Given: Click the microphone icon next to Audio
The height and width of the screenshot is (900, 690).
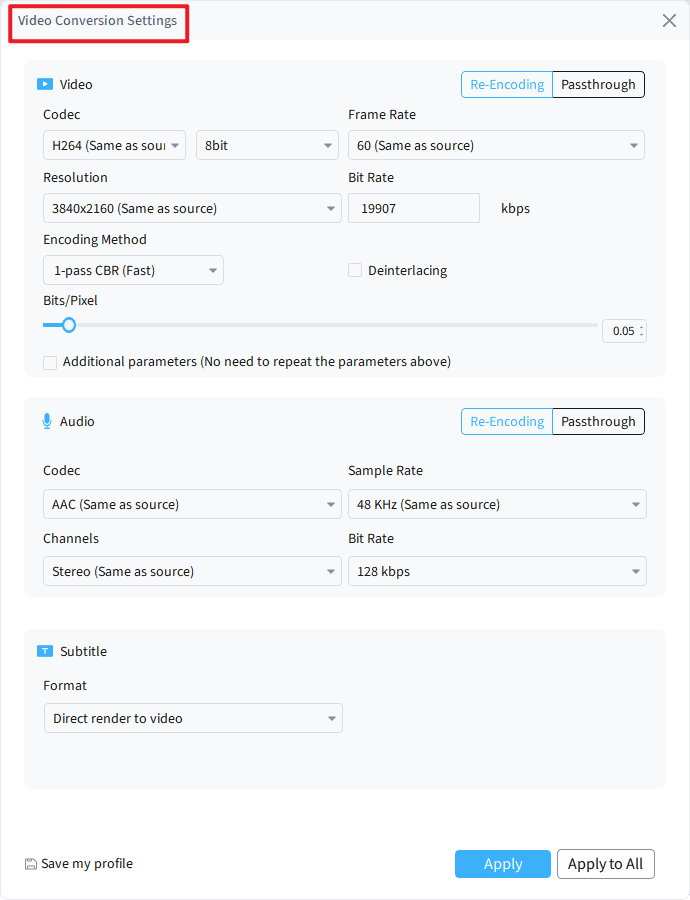Looking at the screenshot, I should [46, 421].
